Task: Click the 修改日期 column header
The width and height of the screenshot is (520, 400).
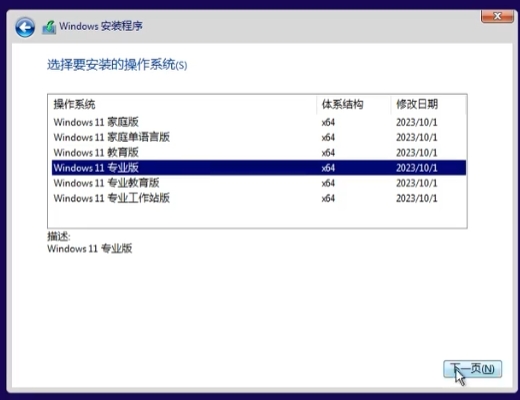Action: point(428,104)
